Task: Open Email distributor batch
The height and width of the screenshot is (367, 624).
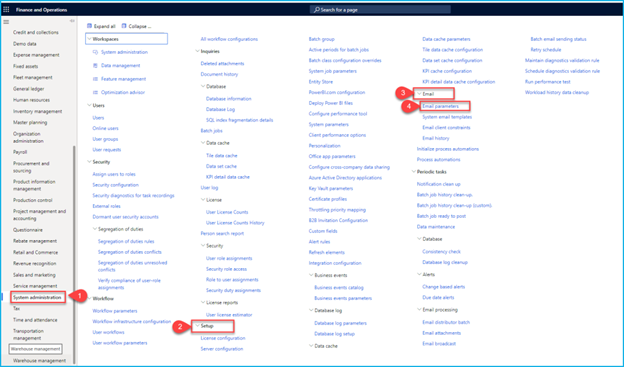Action: 446,322
